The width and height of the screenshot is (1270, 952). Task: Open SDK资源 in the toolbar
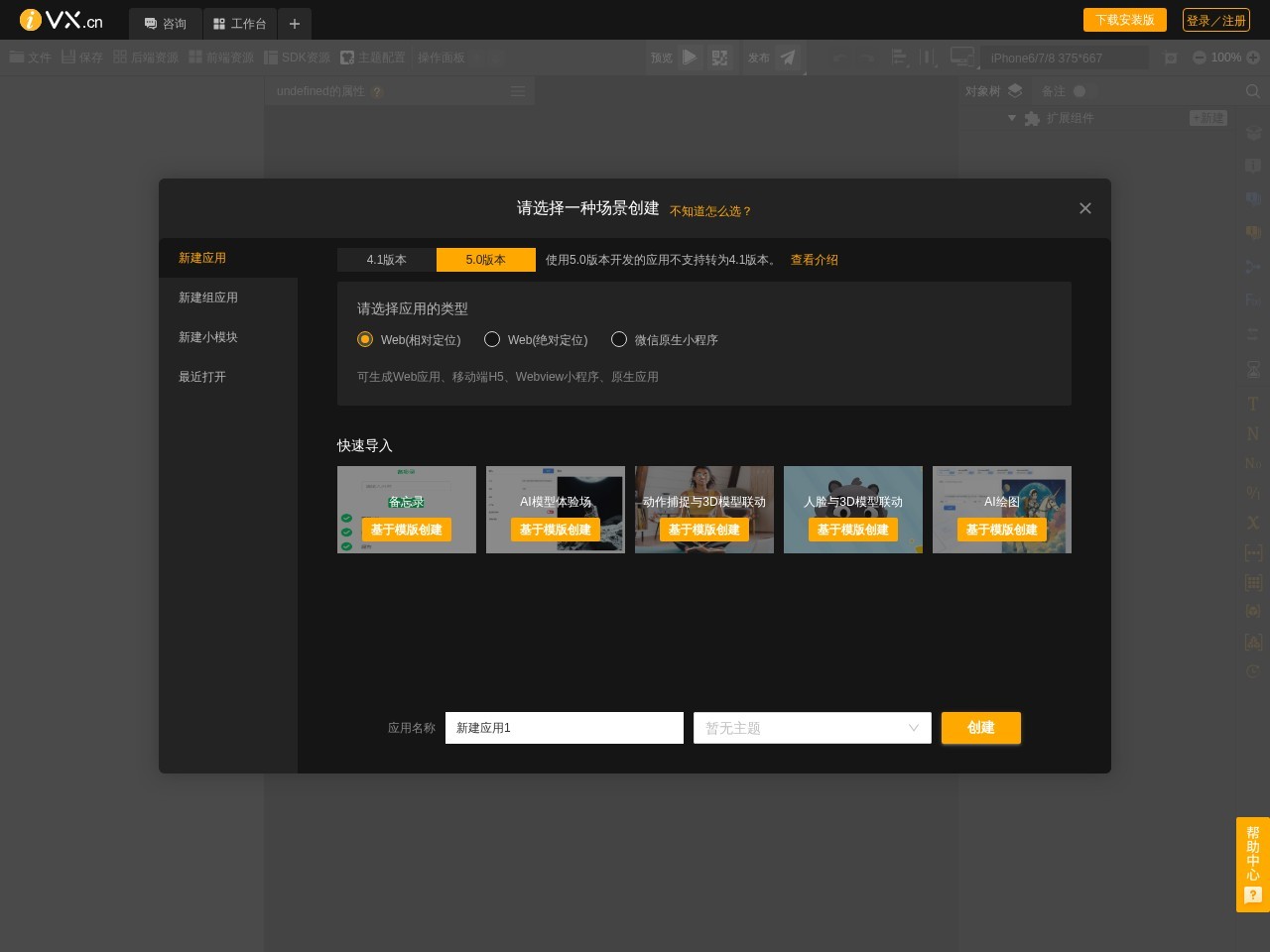tap(297, 58)
